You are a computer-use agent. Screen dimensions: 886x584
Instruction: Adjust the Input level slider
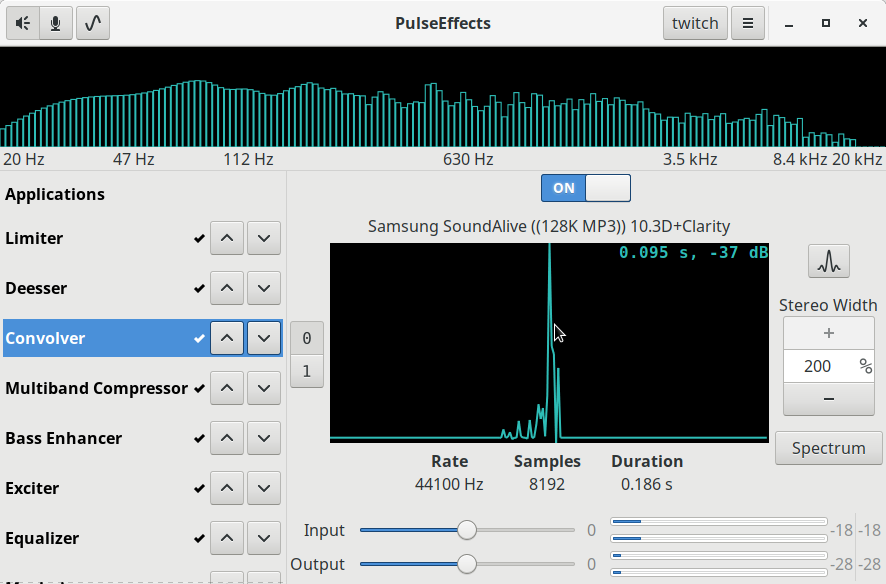click(466, 530)
